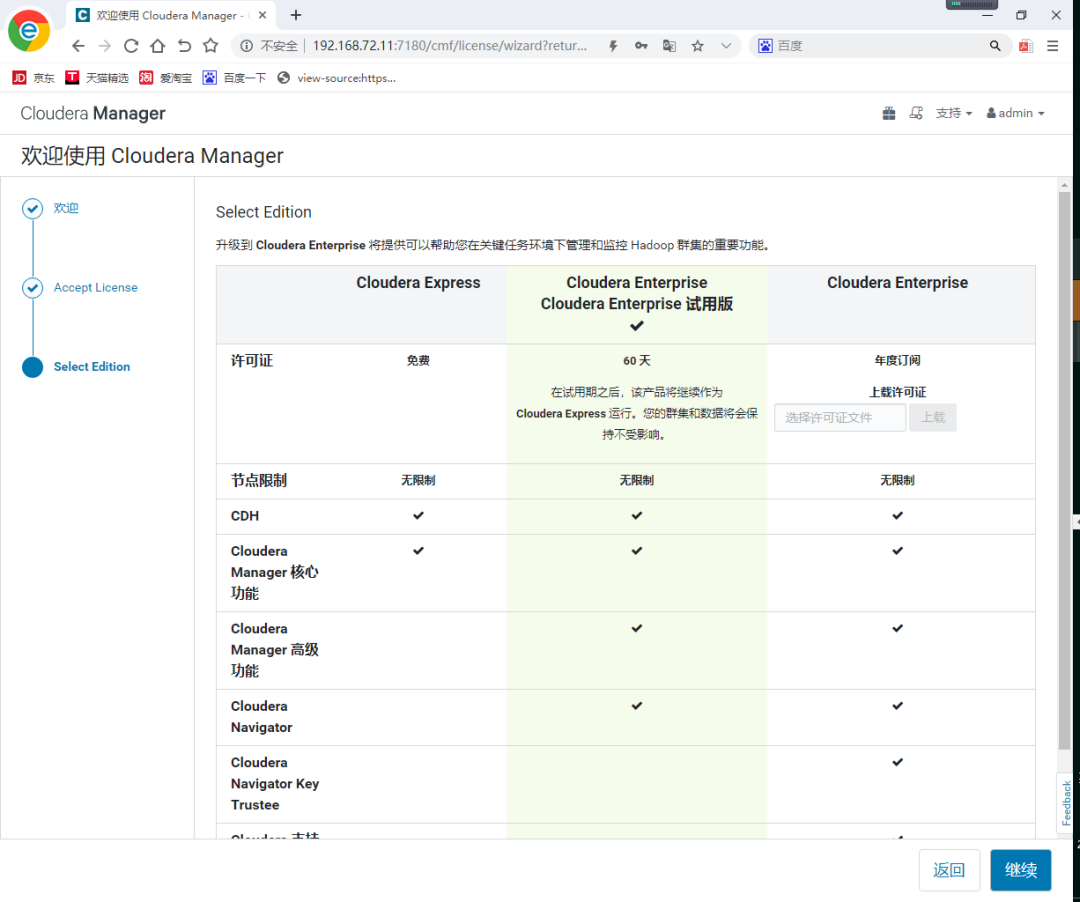
Task: Click the browser forward arrow
Action: coord(105,46)
